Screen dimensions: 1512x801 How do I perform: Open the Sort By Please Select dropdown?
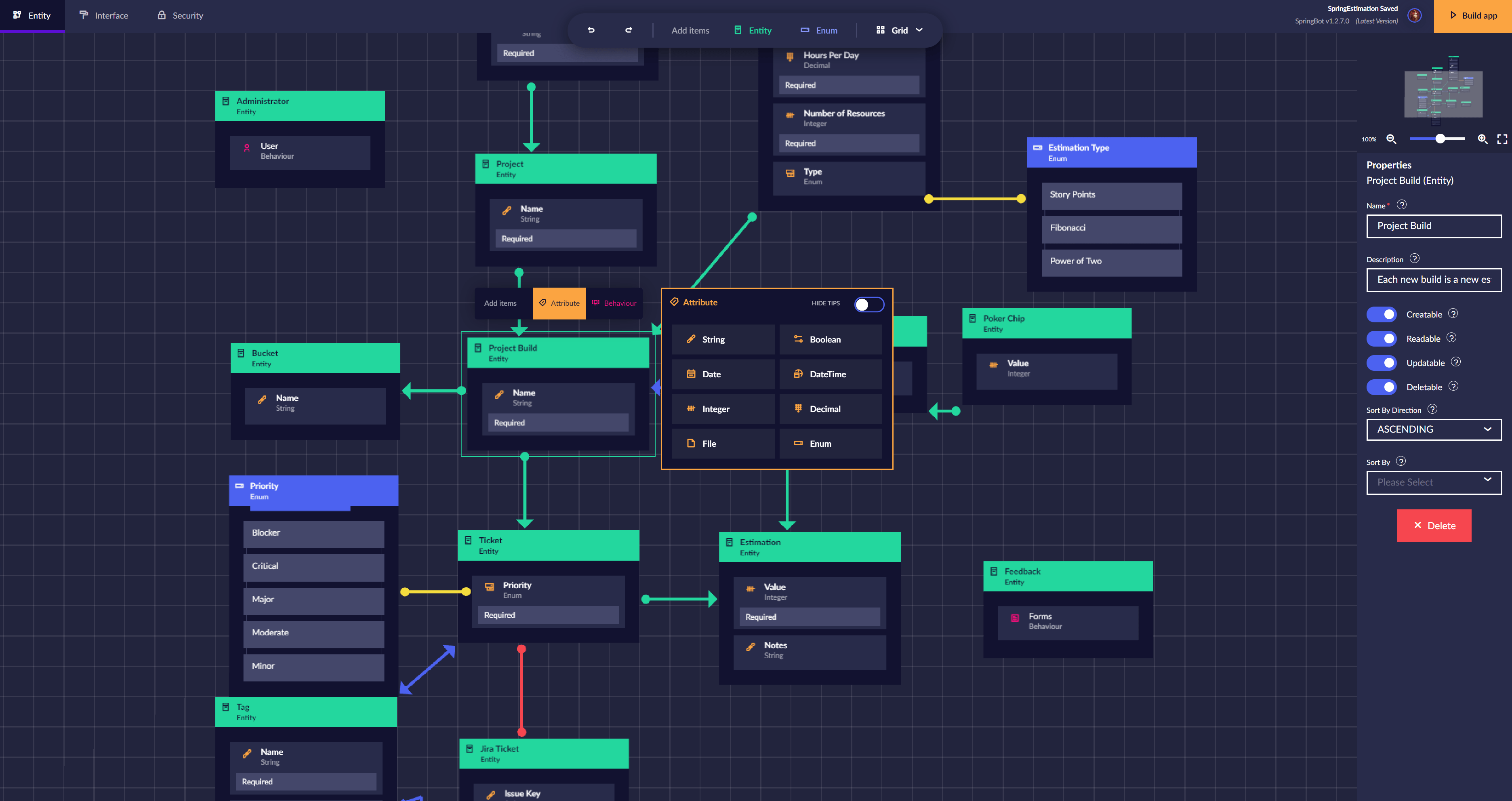pyautogui.click(x=1434, y=482)
